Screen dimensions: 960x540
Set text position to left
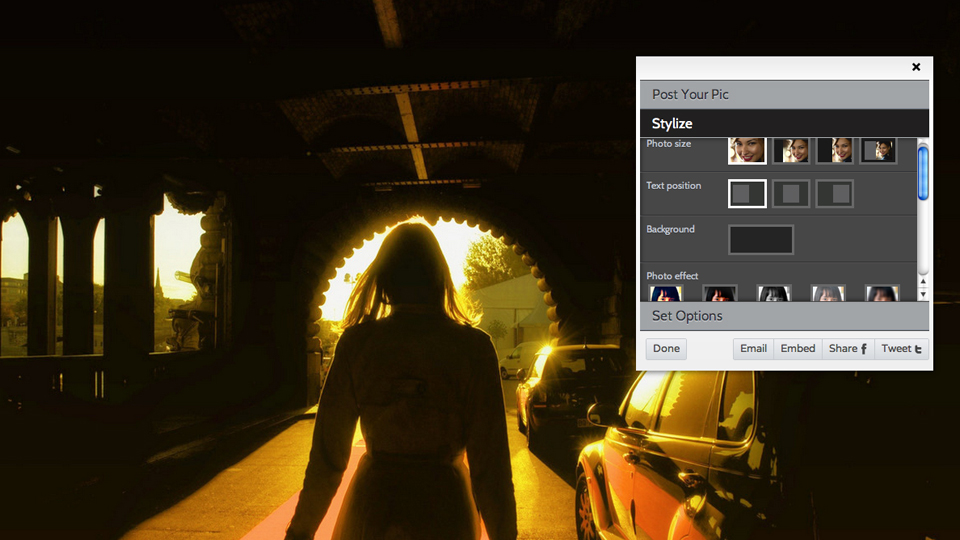click(747, 194)
